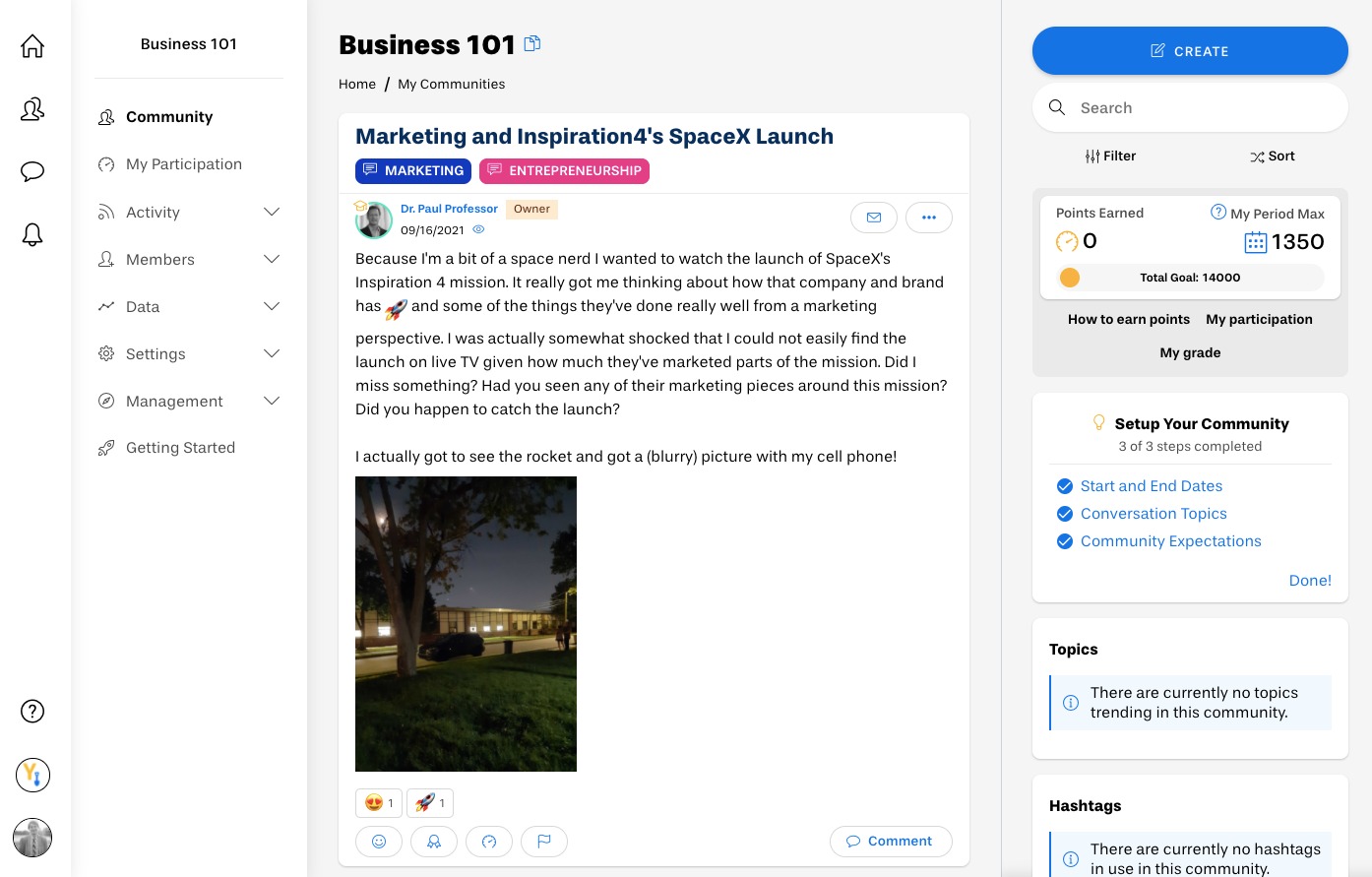Toggle the rocket emoji reaction
Screen dimensions: 1372x877
[x=429, y=803]
